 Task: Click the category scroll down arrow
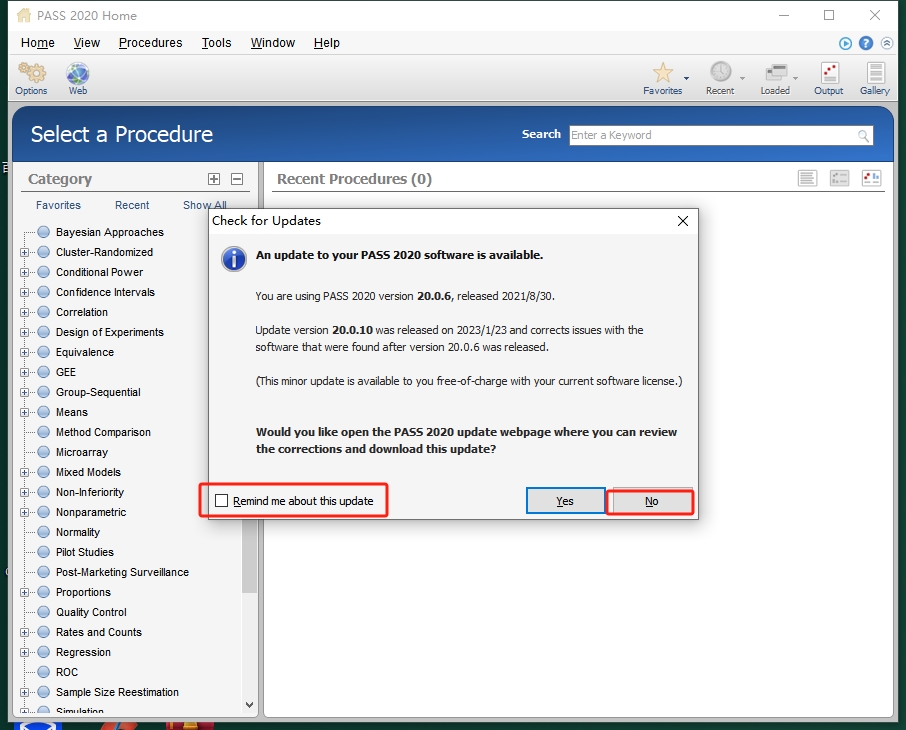249,705
